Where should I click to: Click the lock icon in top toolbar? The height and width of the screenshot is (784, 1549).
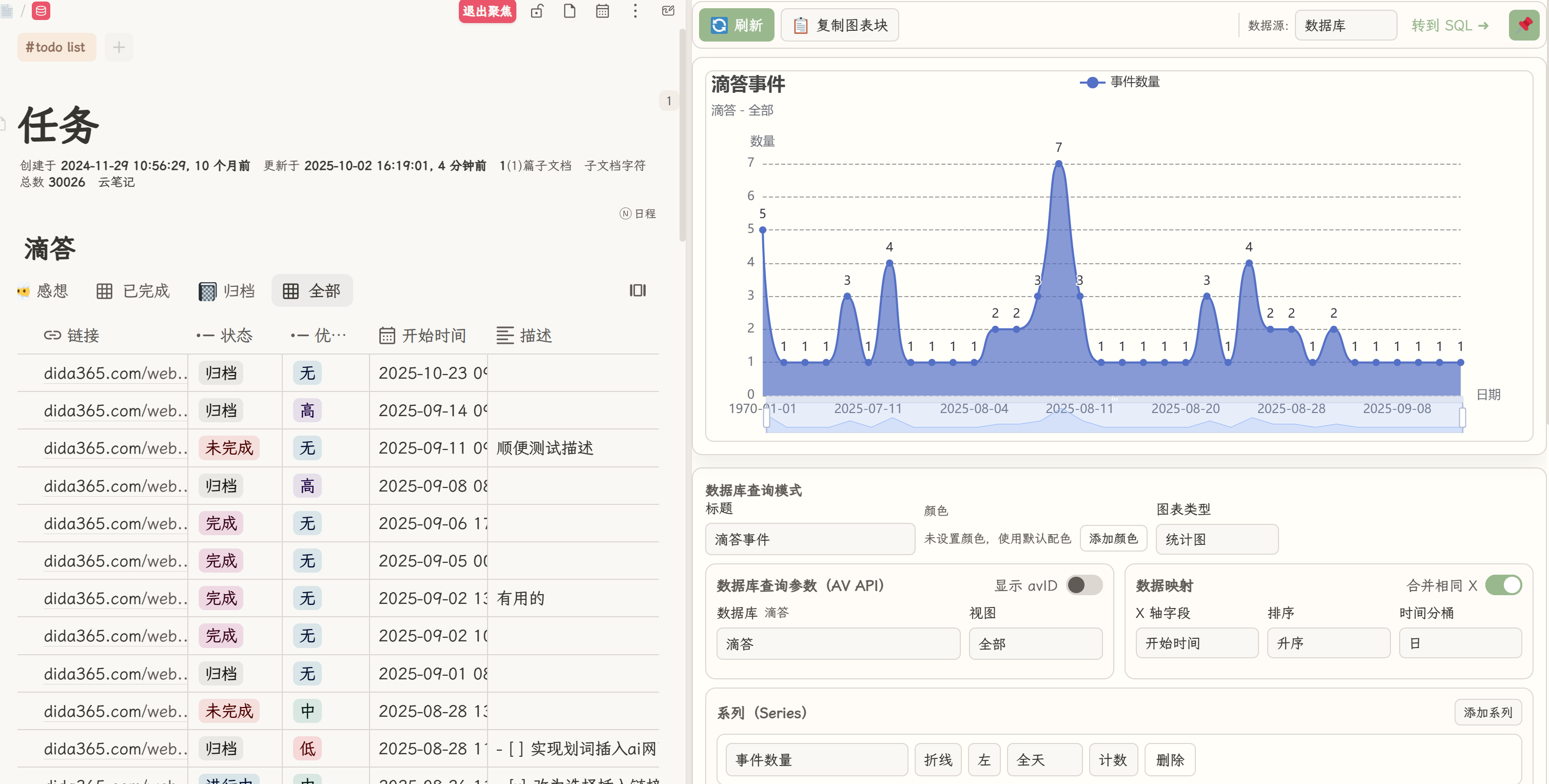coord(537,11)
